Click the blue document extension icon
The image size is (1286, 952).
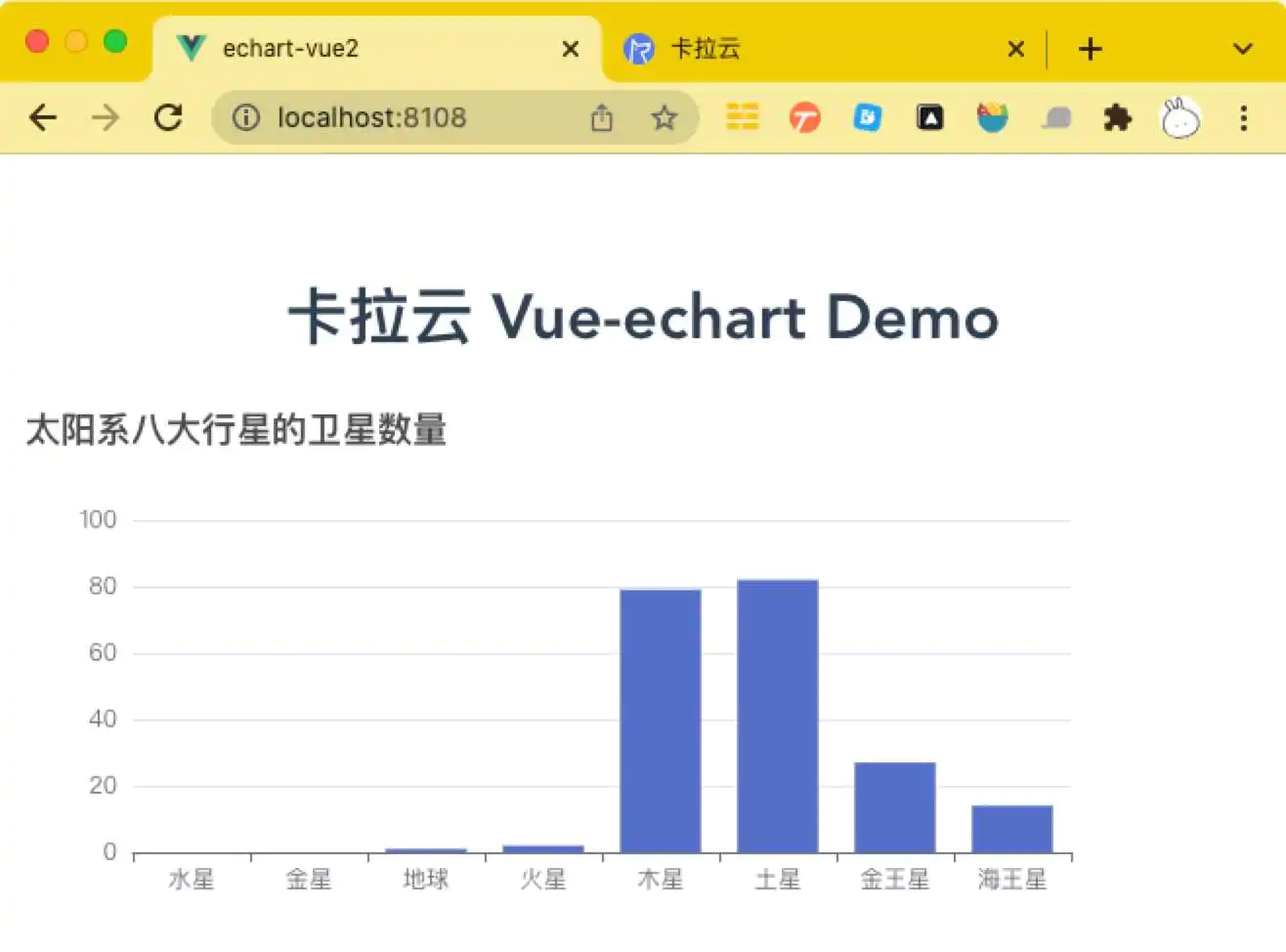pos(868,117)
